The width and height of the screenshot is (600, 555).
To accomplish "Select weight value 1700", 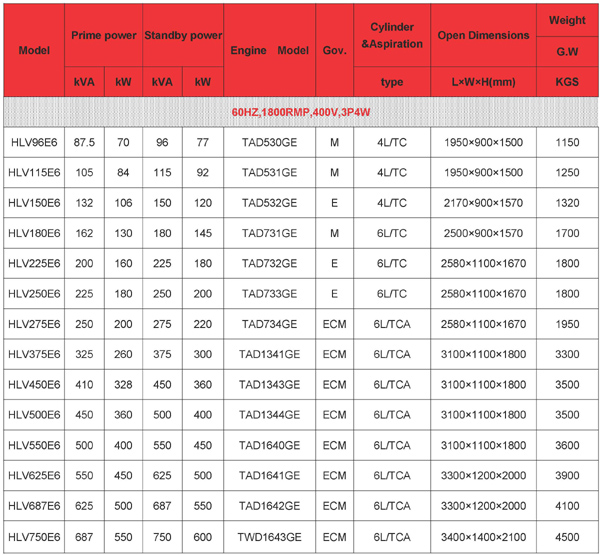I will pyautogui.click(x=567, y=233).
